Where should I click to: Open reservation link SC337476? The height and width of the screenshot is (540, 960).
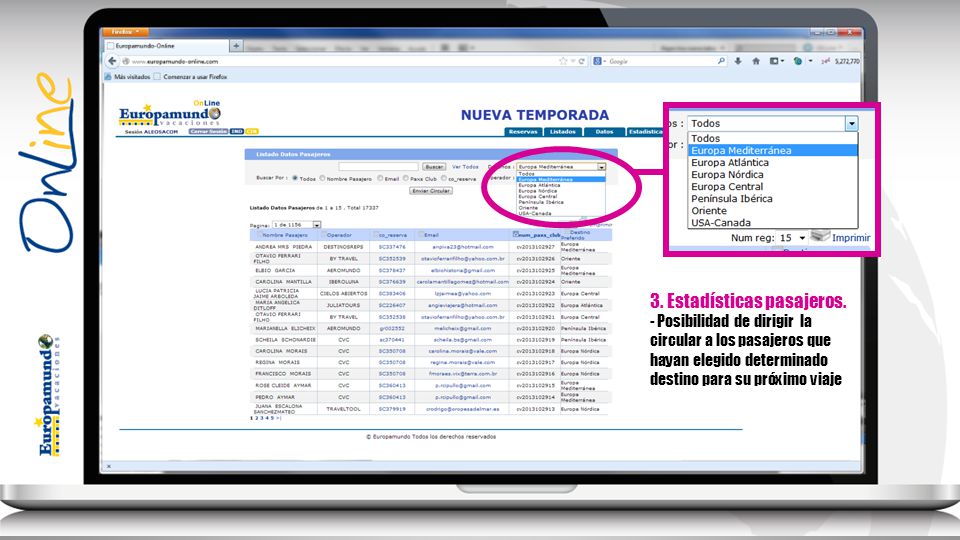(x=392, y=247)
